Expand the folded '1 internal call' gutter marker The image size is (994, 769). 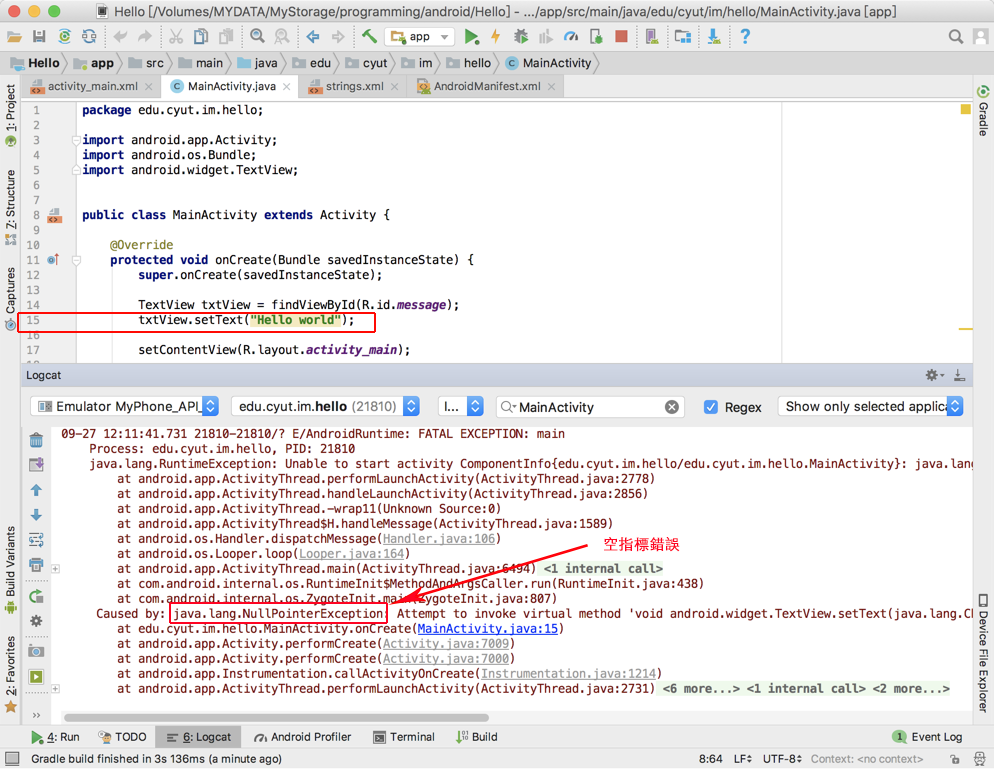[56, 569]
